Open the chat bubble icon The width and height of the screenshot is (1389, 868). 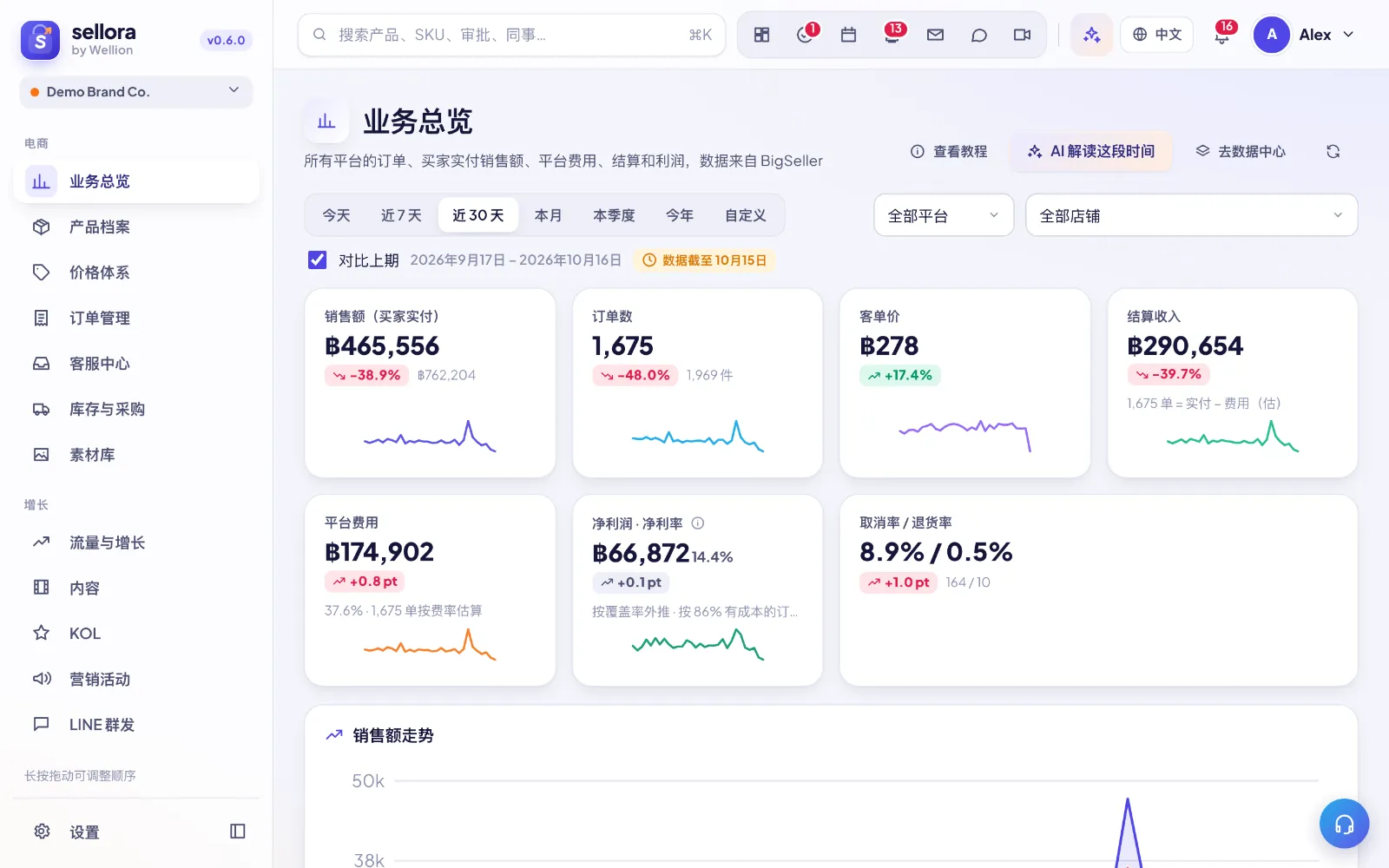tap(979, 35)
